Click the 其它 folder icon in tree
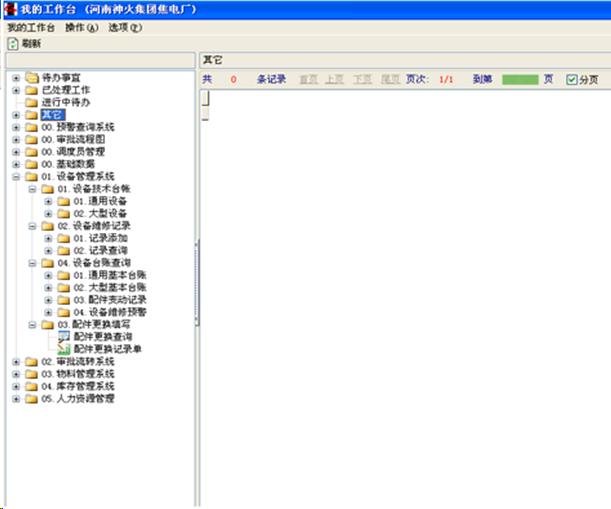 31,115
